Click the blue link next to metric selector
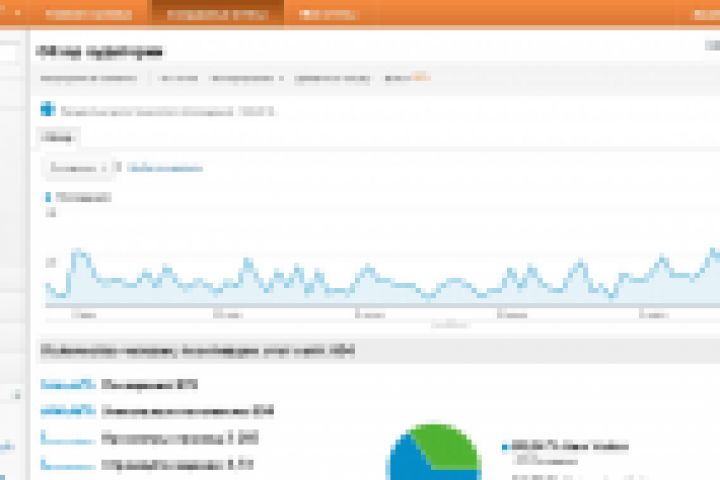The image size is (720, 480). pos(165,168)
